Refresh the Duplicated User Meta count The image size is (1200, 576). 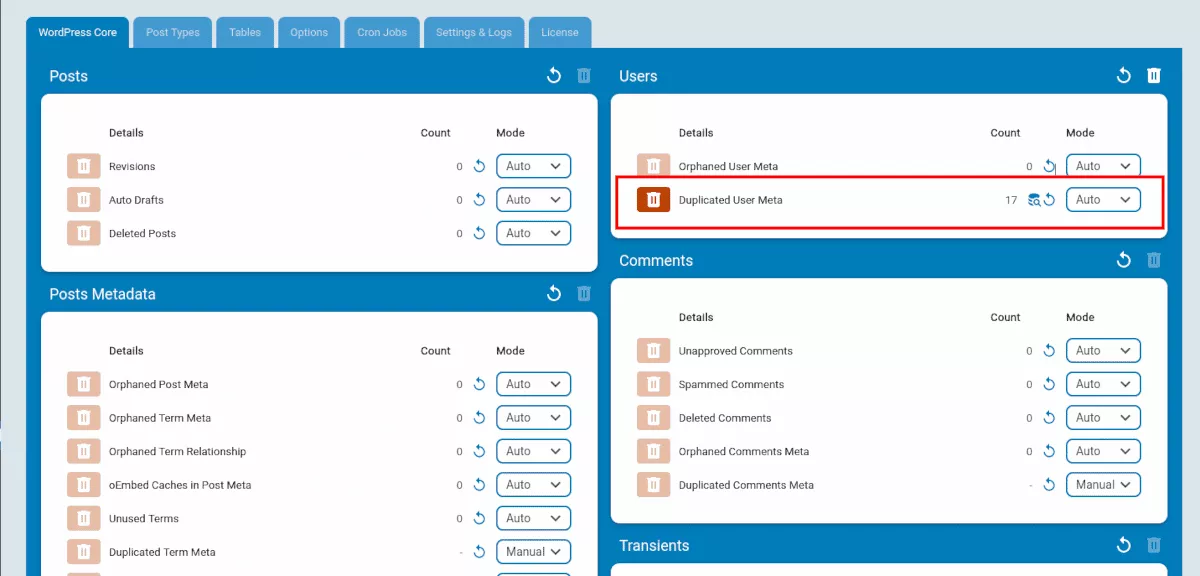1049,200
